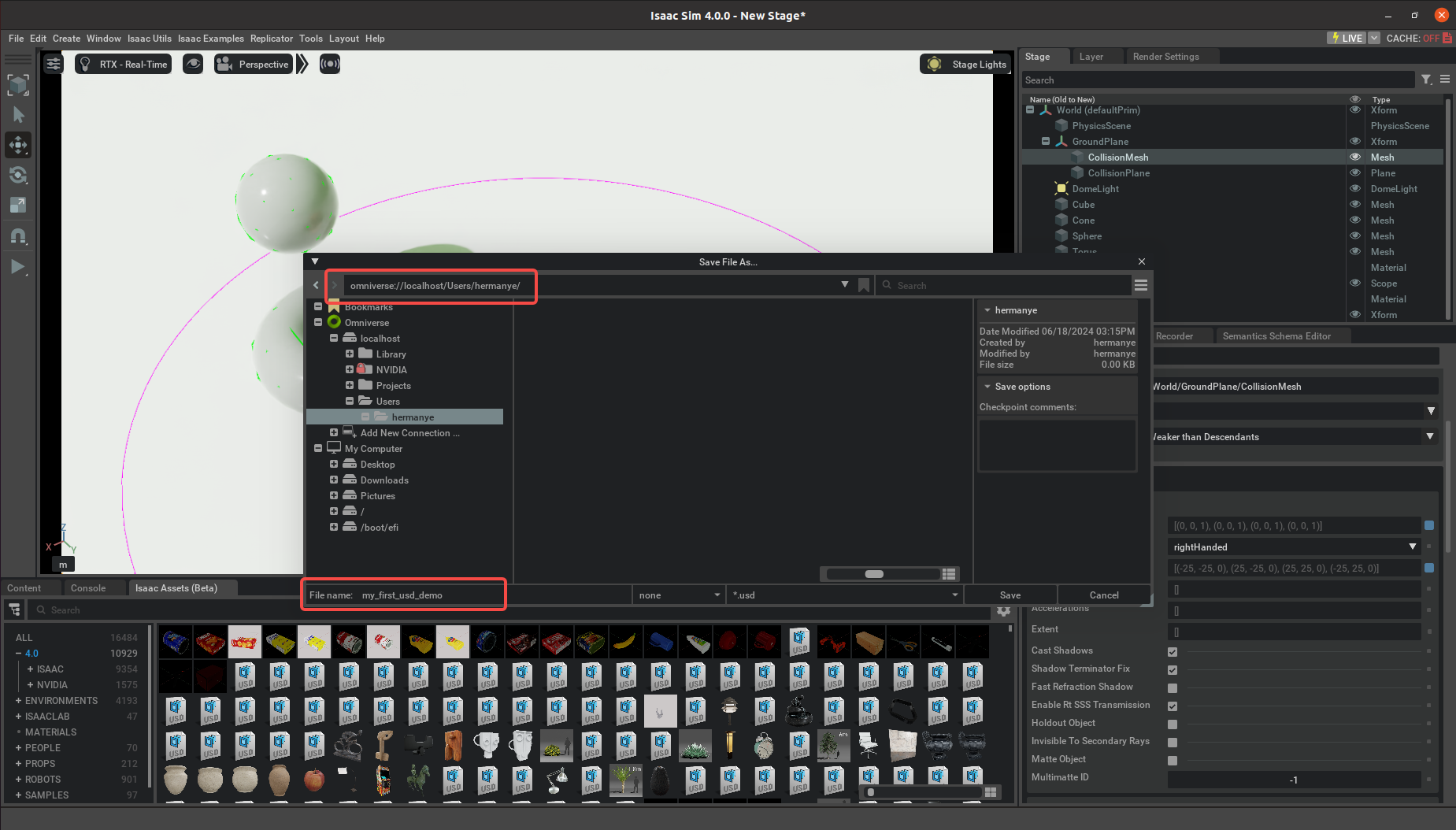Toggle visibility of DomeLight prim

[1355, 189]
